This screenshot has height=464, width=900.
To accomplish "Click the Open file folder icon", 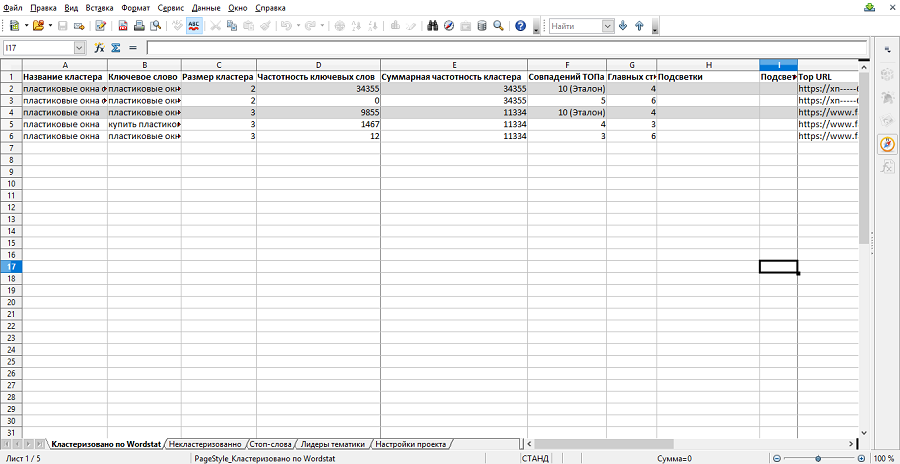I will pos(39,26).
